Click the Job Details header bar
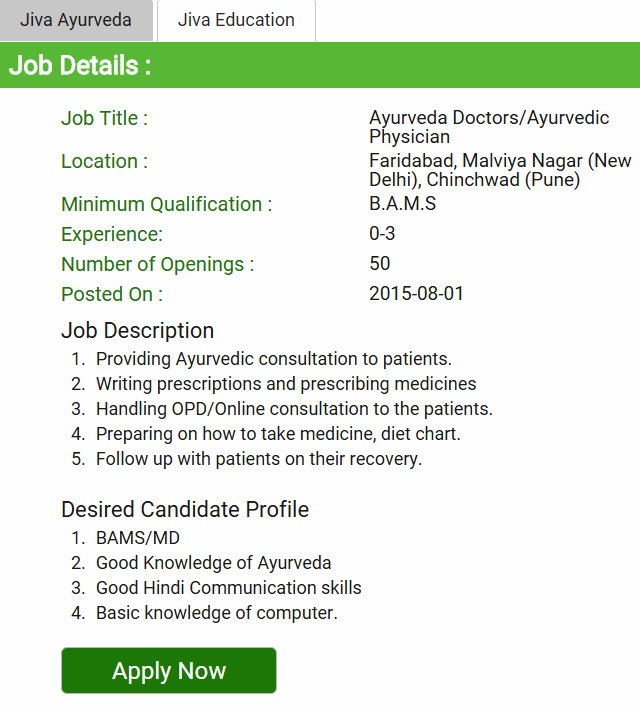The height and width of the screenshot is (706, 640). coord(320,66)
